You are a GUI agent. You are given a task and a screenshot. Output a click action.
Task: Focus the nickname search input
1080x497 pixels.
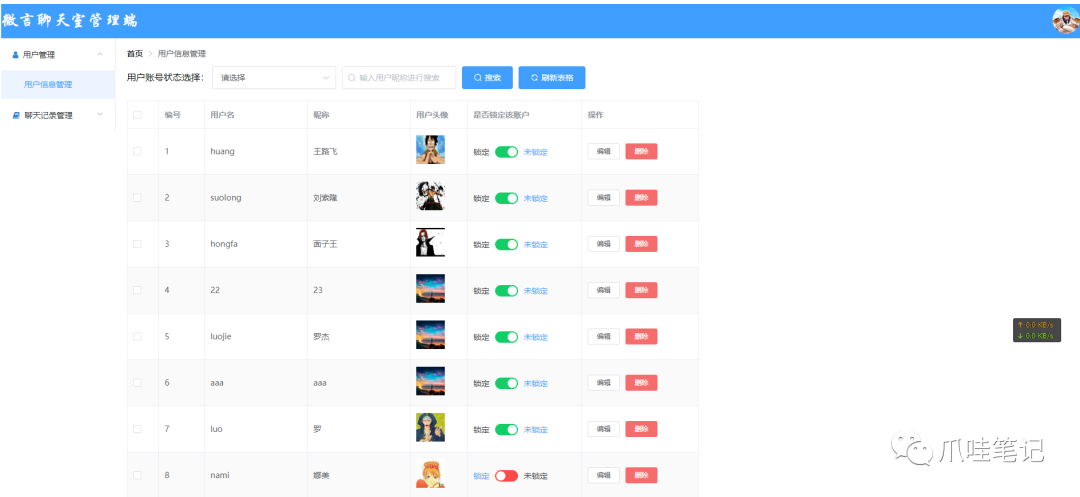point(399,78)
